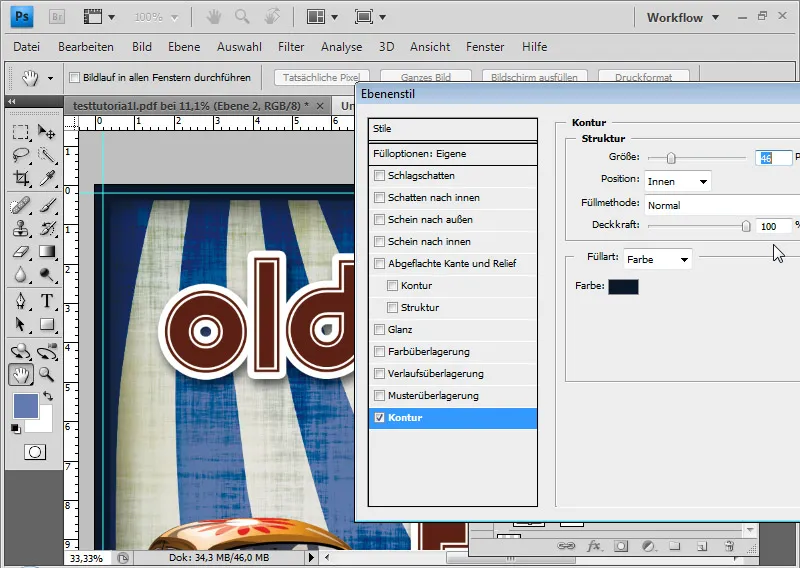
Task: Uncheck the highlighted Kontur style checkbox
Action: [379, 417]
